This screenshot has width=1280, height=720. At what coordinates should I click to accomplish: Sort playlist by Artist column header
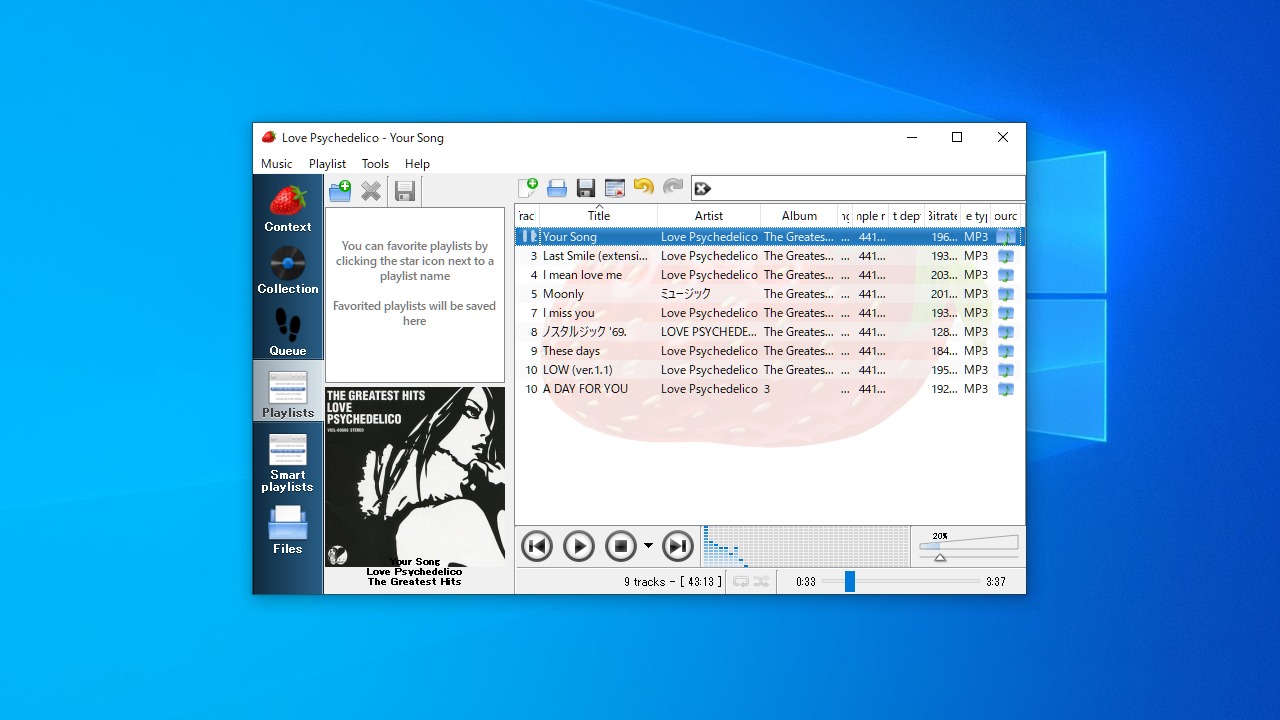[709, 216]
